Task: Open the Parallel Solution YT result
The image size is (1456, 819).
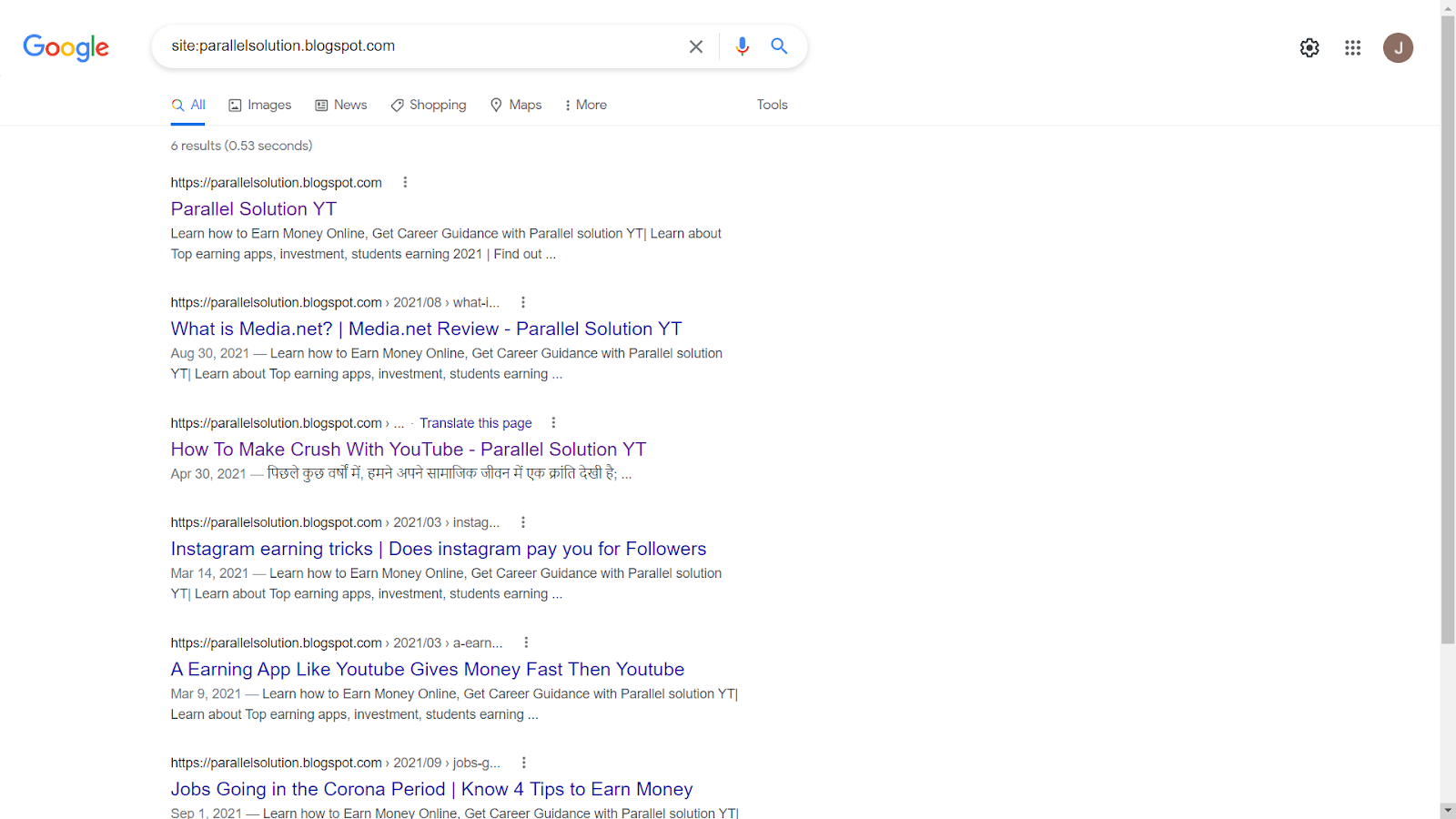Action: pos(254,208)
